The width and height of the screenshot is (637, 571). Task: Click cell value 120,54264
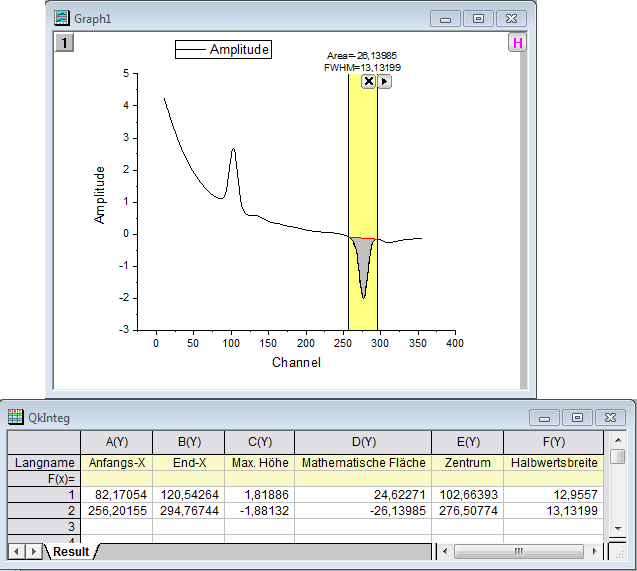click(188, 495)
